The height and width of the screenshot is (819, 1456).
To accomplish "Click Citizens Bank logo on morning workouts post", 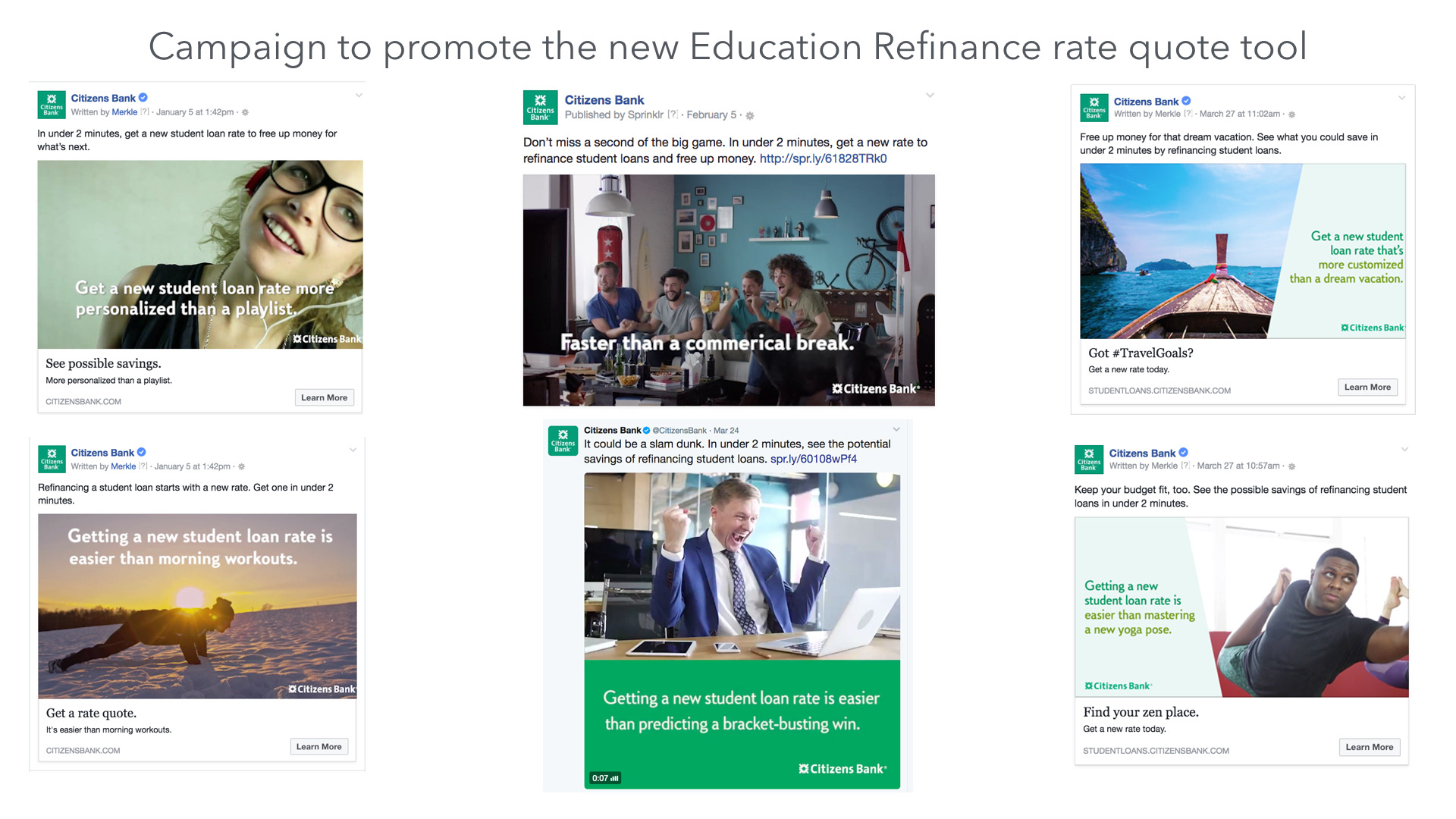I will click(52, 459).
